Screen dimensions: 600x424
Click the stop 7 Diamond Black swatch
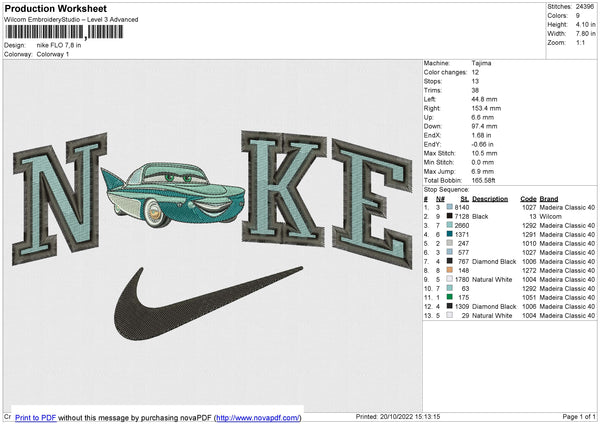449,261
